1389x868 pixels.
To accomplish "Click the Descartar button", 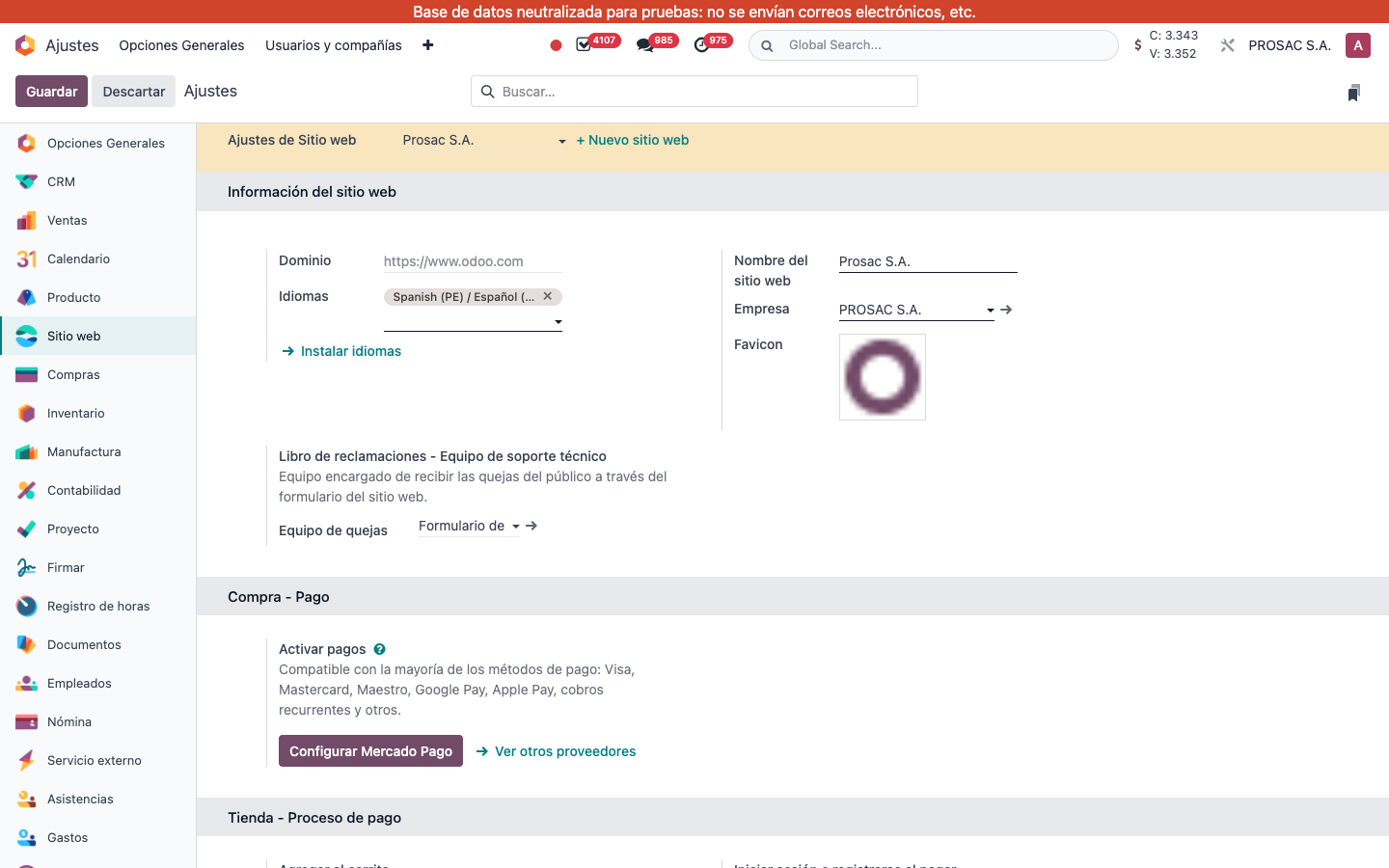I will coord(134,92).
